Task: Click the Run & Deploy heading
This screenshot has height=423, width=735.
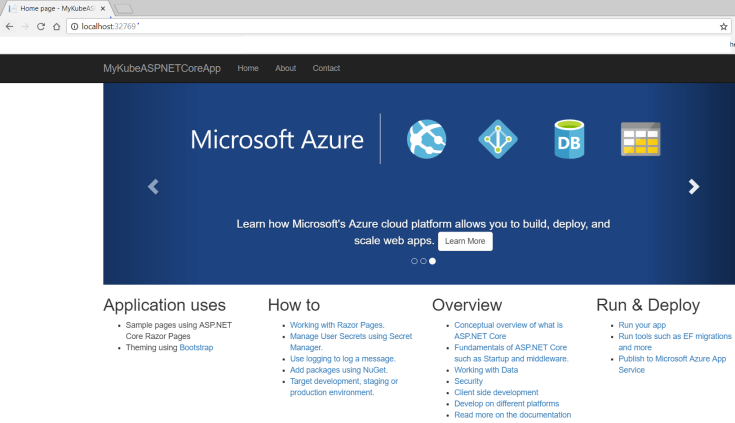Action: pos(648,305)
